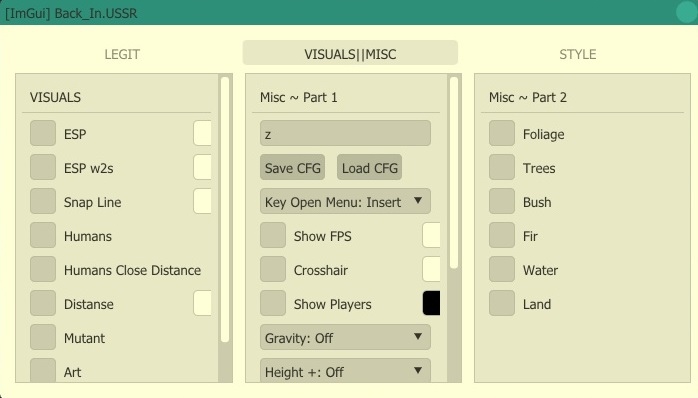The height and width of the screenshot is (398, 698).
Task: Expand the Gravity dropdown
Action: click(345, 337)
